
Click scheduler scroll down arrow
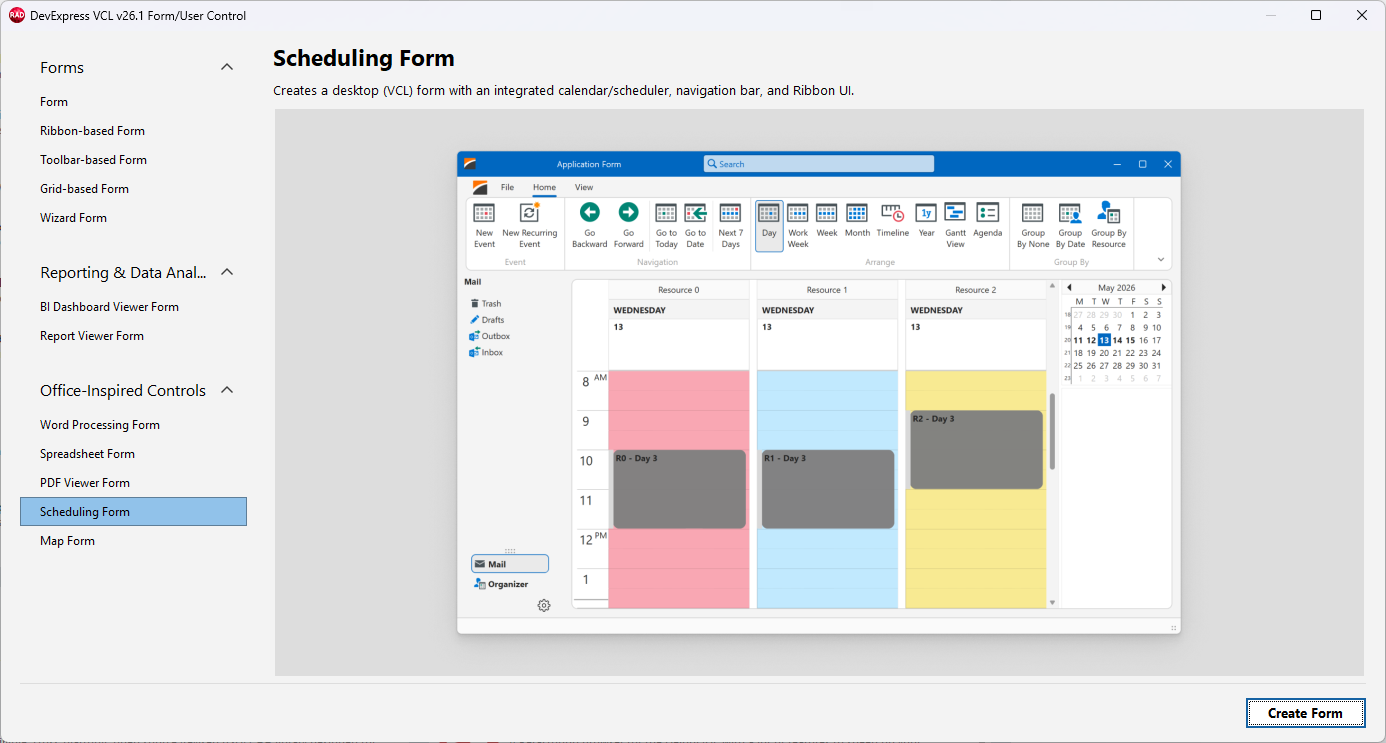1051,602
